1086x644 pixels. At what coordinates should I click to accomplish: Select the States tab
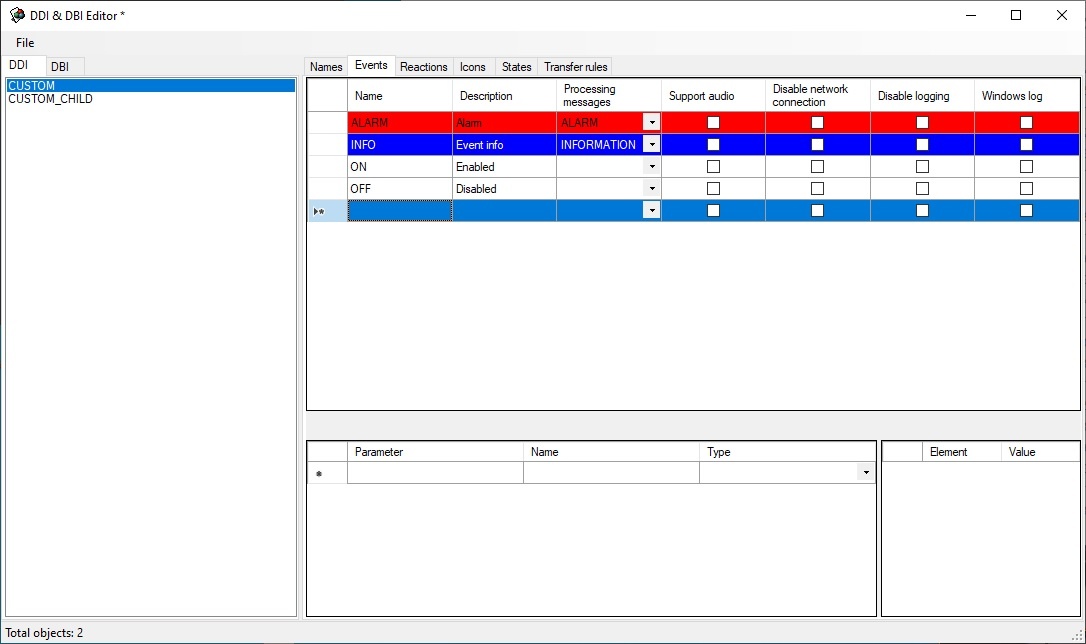pos(516,67)
